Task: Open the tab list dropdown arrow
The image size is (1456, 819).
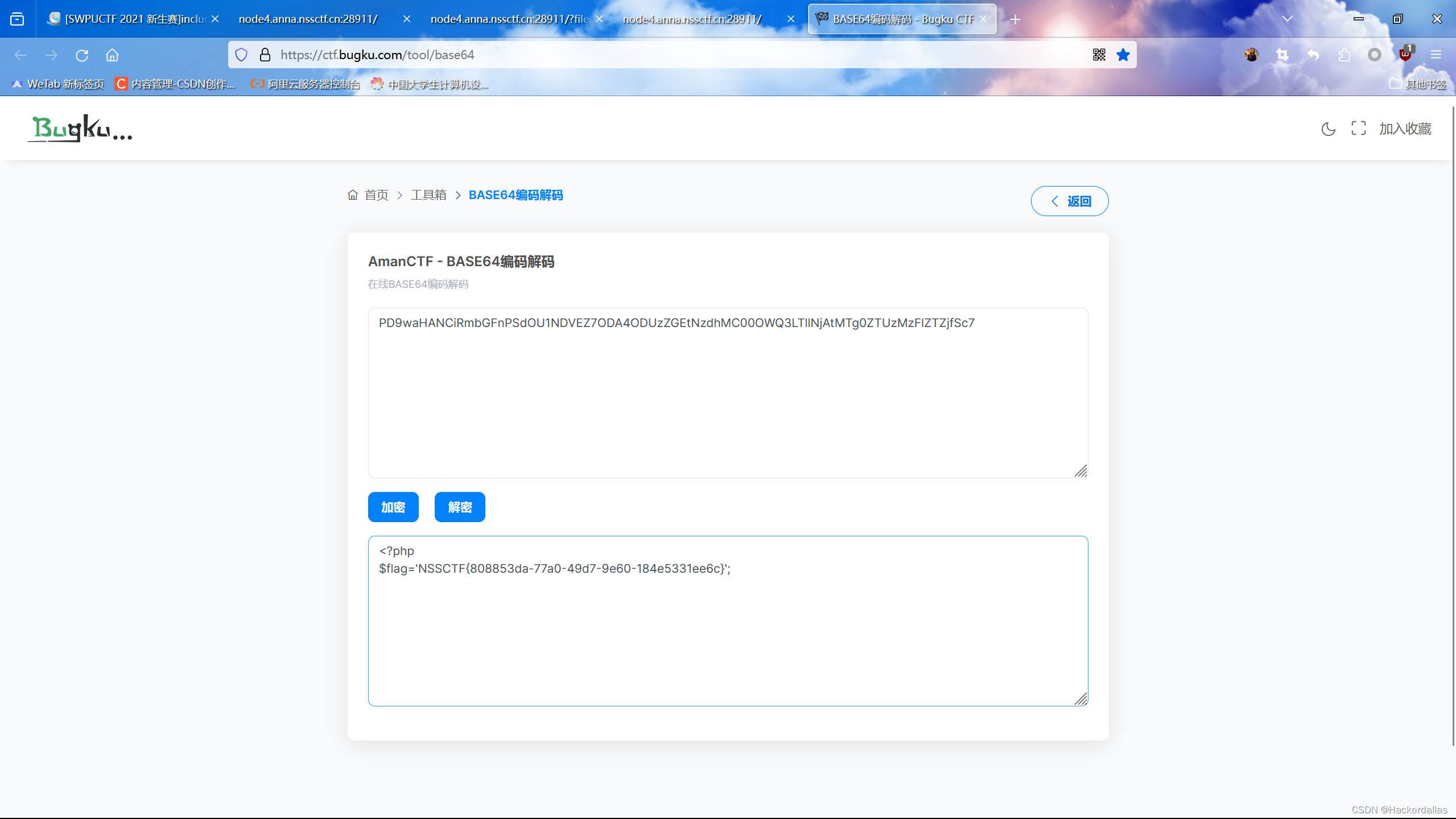Action: point(1288,19)
